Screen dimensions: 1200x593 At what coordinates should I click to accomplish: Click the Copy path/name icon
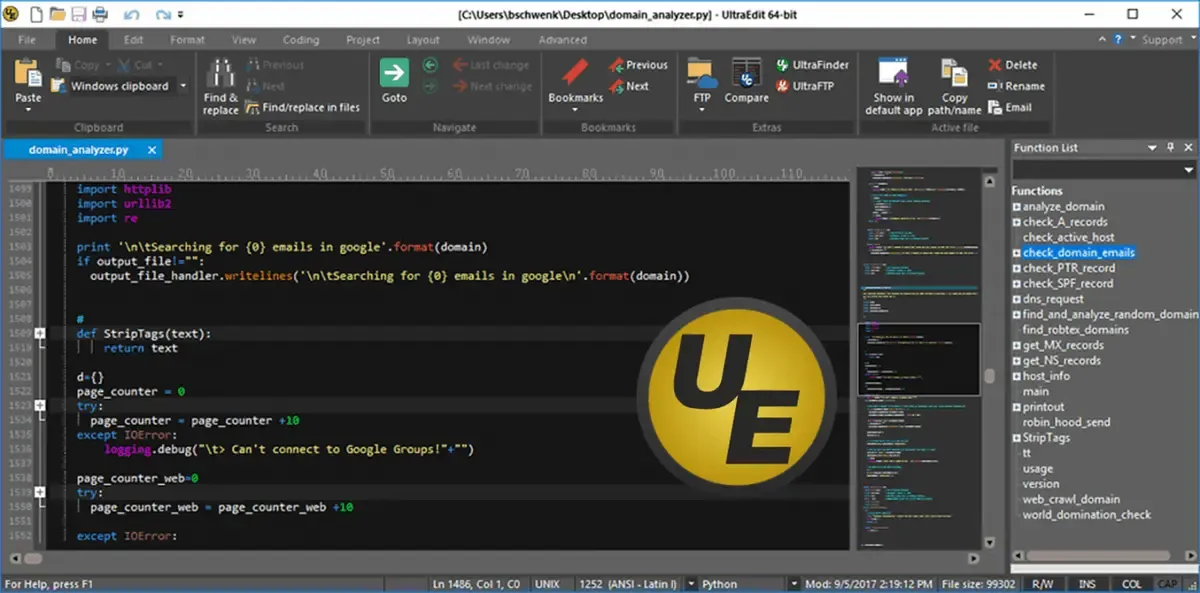[x=954, y=73]
